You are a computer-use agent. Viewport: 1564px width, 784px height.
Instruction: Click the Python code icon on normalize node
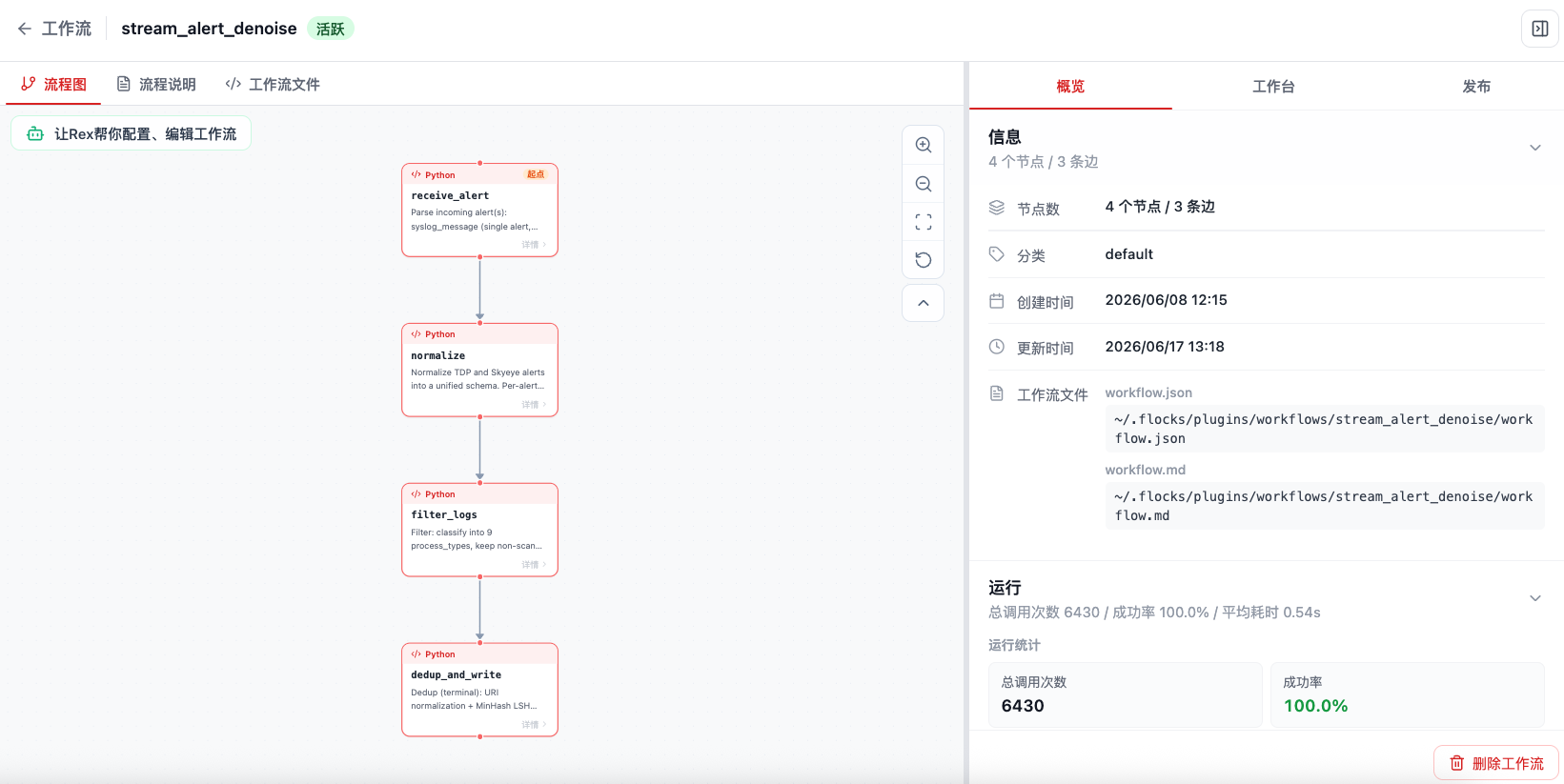pyautogui.click(x=416, y=334)
